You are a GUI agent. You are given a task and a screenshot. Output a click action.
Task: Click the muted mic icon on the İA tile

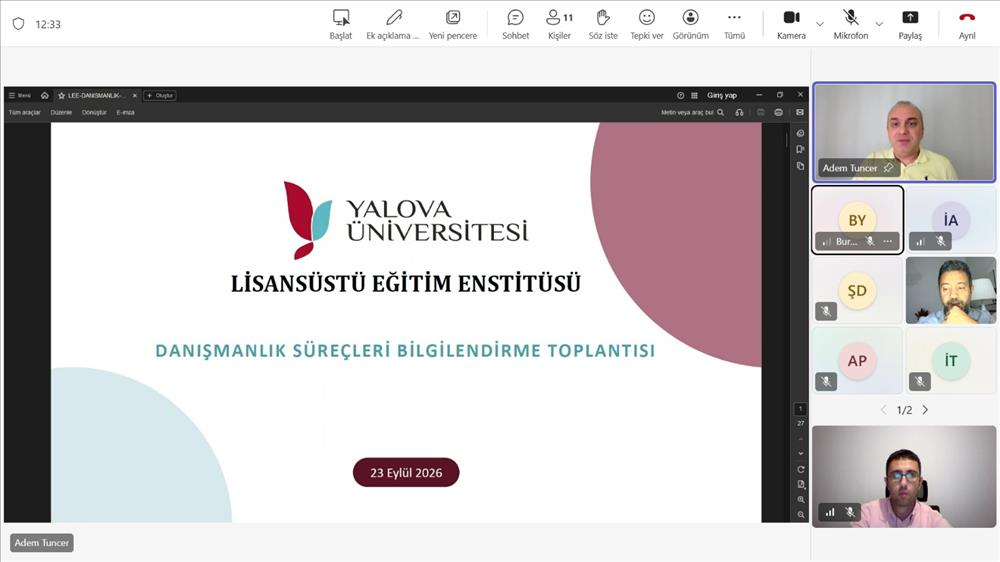[x=941, y=241]
